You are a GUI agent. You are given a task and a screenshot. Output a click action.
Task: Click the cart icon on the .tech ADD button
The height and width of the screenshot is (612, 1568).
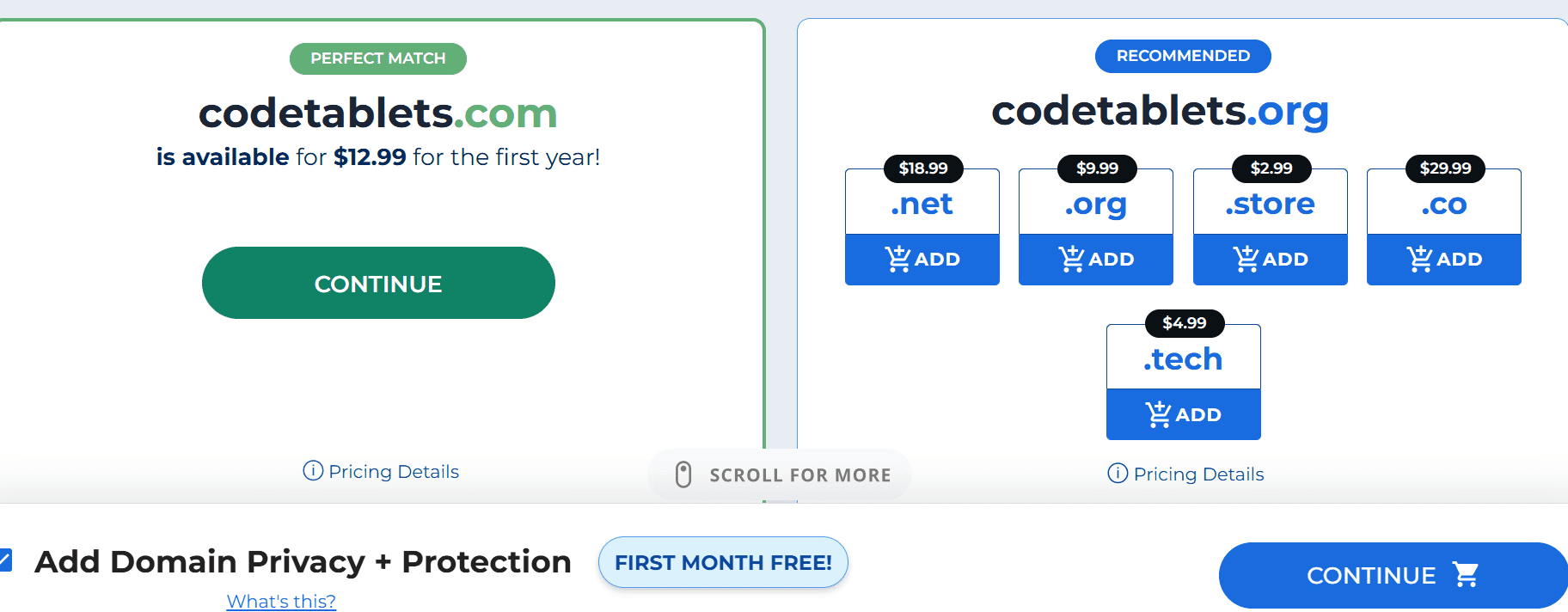point(1160,413)
